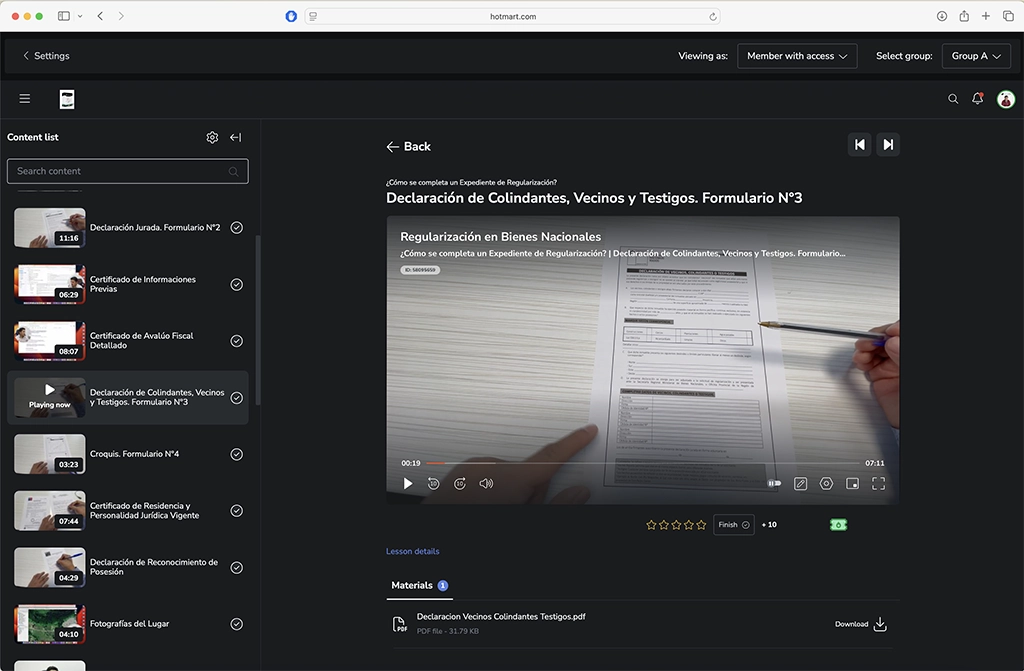Click the Finish lesson button
Viewport: 1024px width, 671px height.
[x=733, y=525]
